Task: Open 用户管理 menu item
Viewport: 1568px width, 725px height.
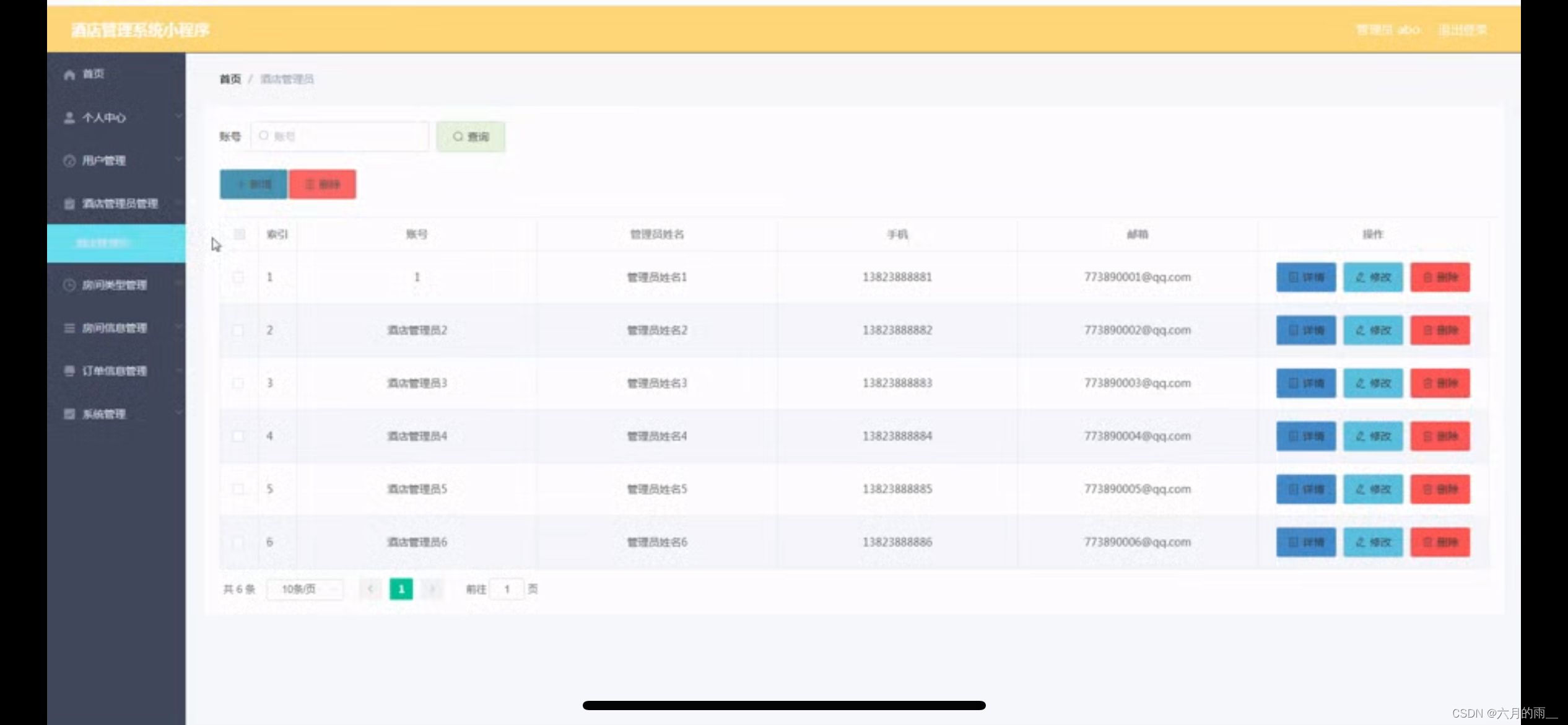Action: tap(116, 160)
